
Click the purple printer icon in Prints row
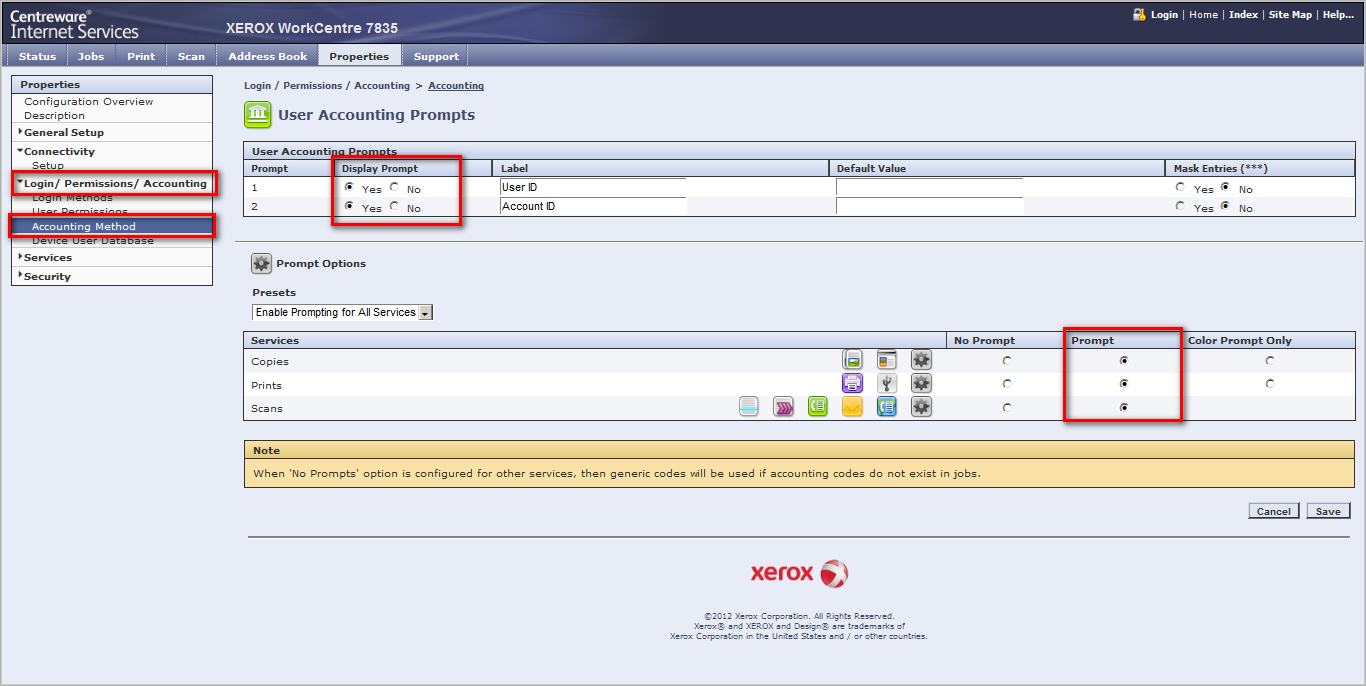coord(852,384)
